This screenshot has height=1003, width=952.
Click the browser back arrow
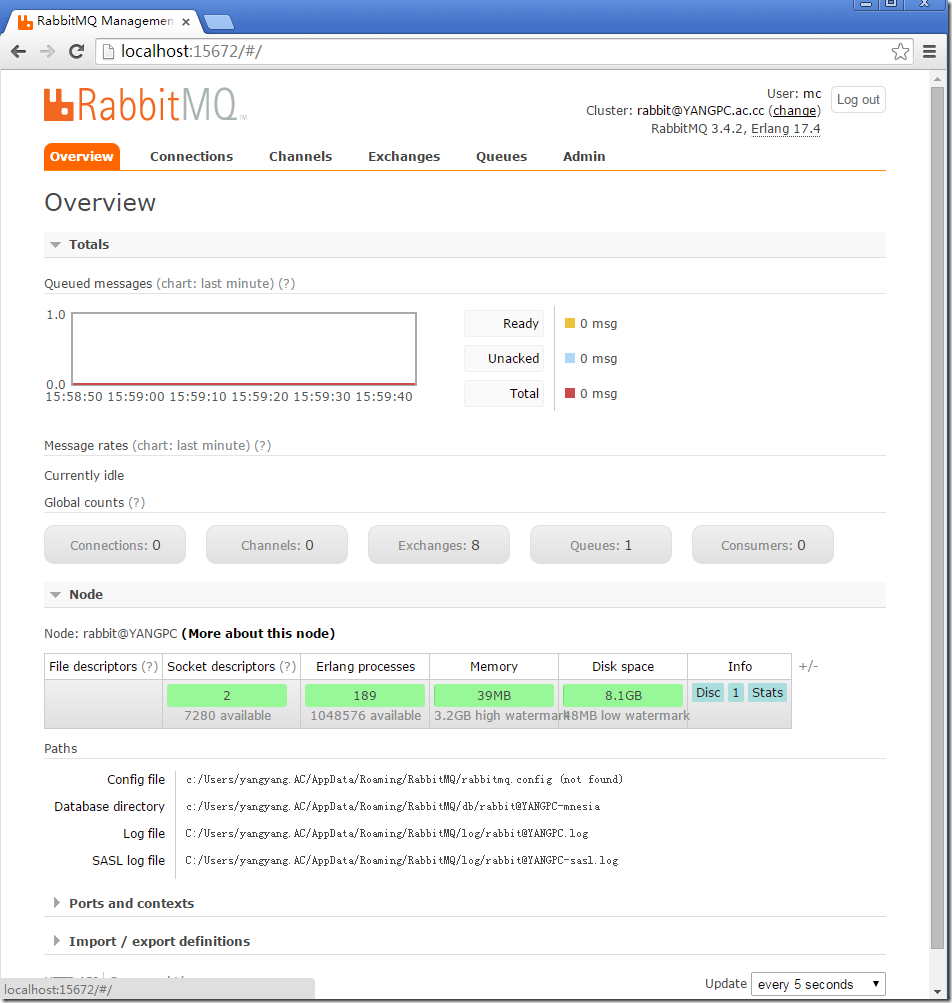19,52
